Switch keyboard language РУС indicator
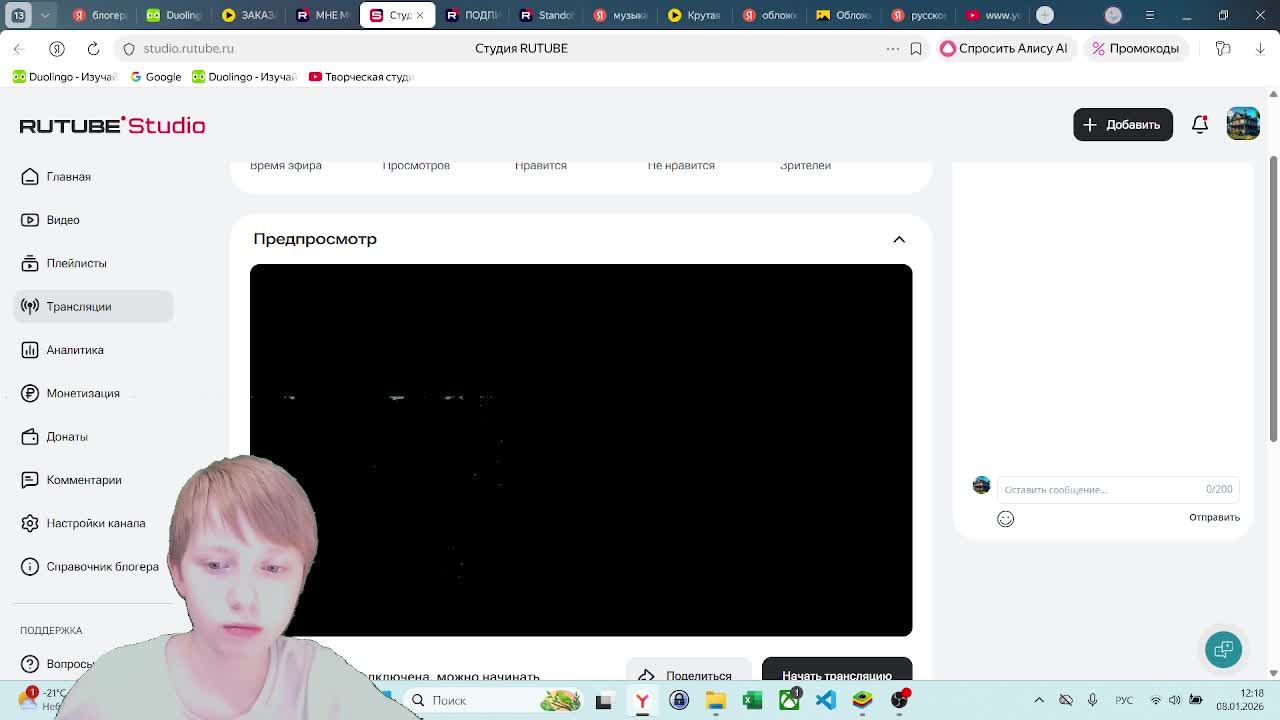Viewport: 1280px width, 720px height. point(1124,700)
